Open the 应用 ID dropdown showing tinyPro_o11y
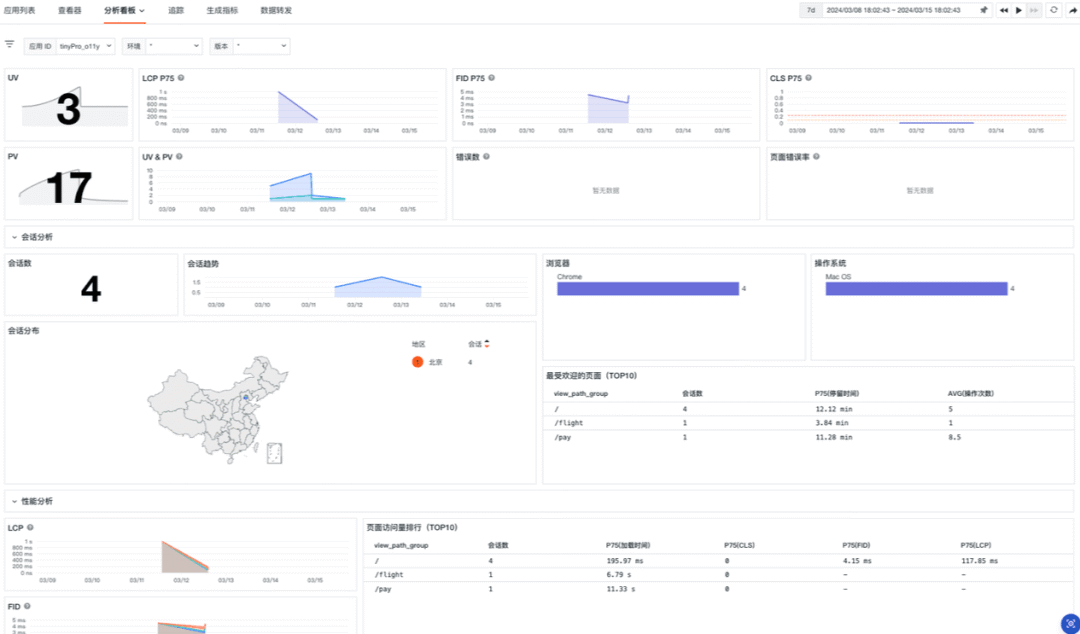 coord(85,46)
